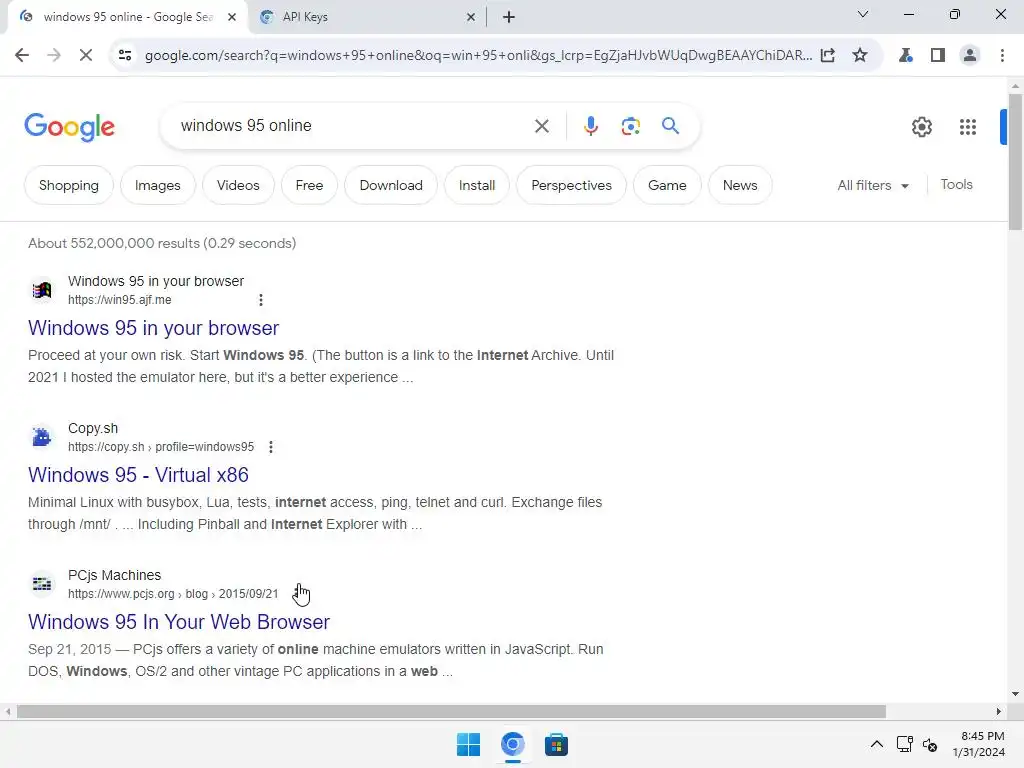Open options for win95.ajf.me result
Viewport: 1024px width, 768px height.
(261, 300)
